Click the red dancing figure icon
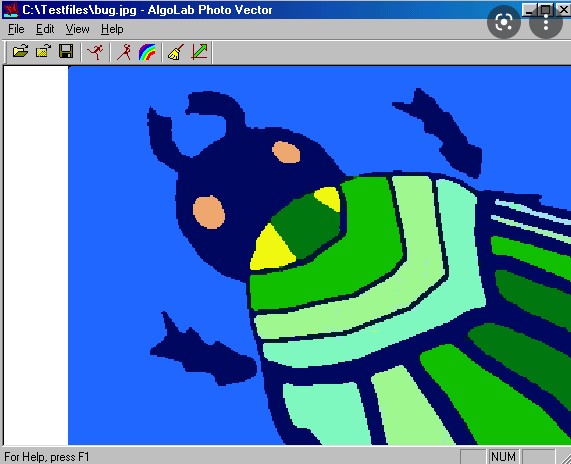Screen dimensions: 571x464 coord(124,52)
